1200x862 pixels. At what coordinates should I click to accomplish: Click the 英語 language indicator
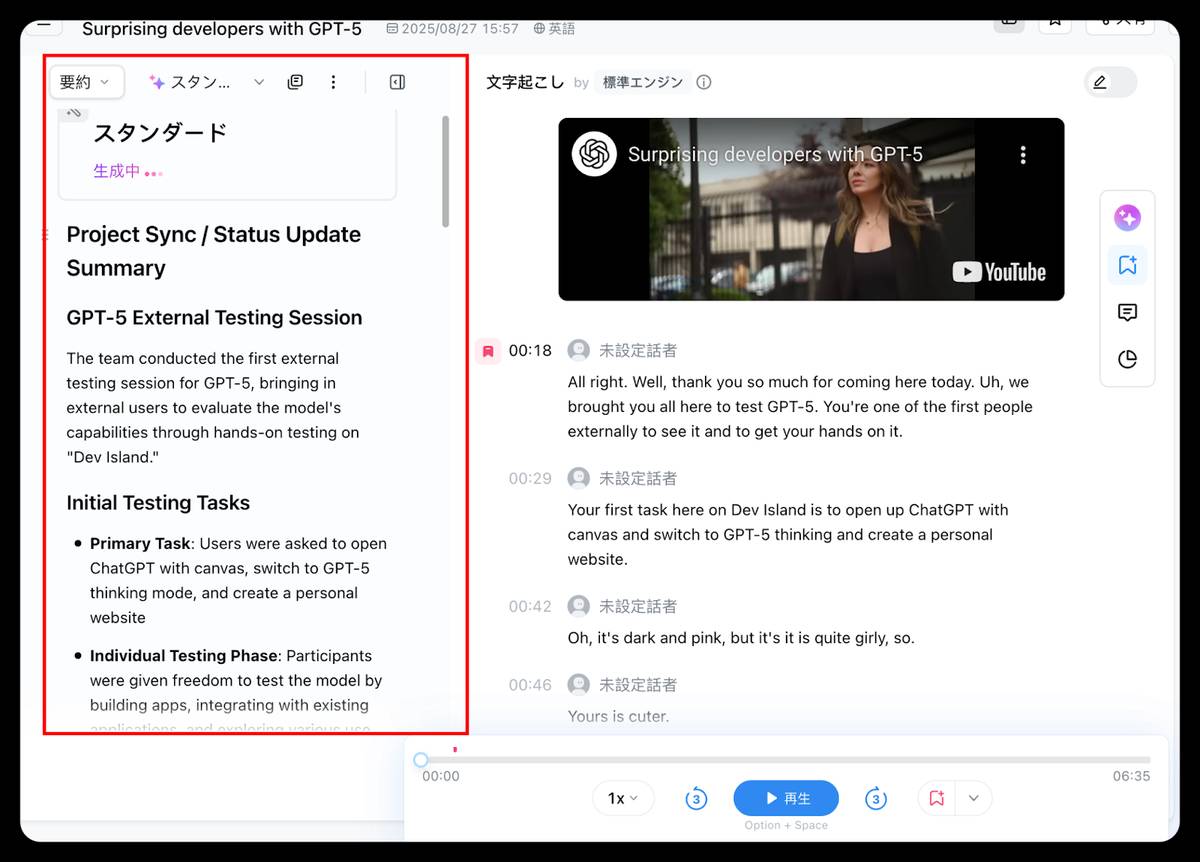tap(554, 29)
